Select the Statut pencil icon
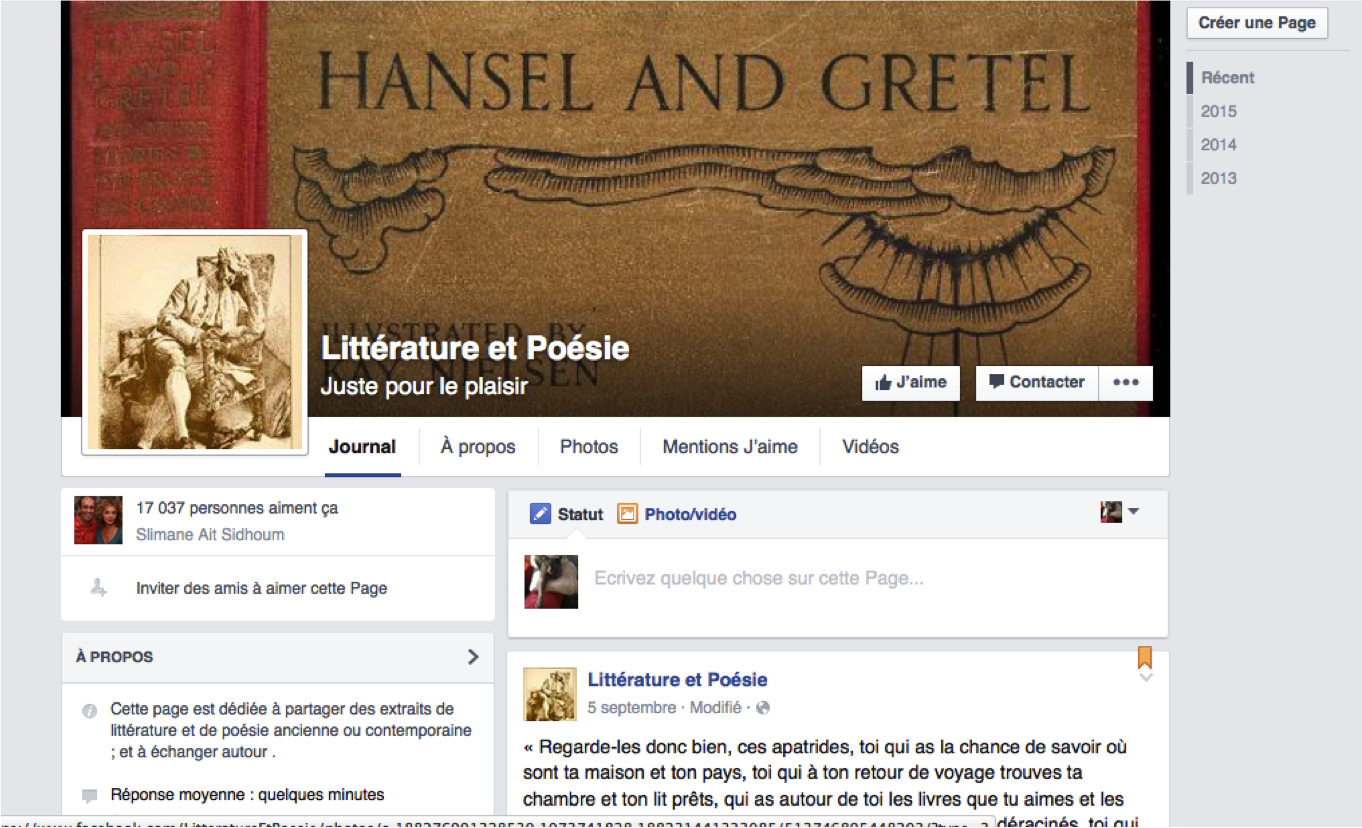Image resolution: width=1362 pixels, height=828 pixels. click(540, 514)
